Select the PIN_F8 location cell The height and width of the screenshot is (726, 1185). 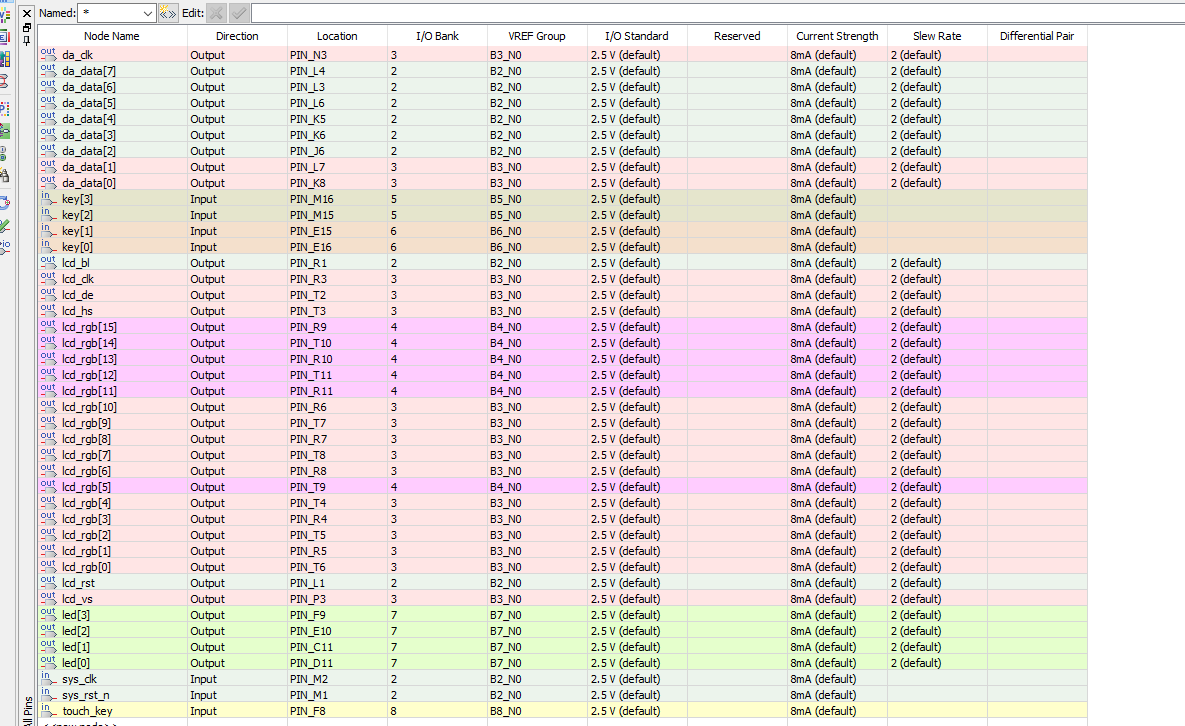[x=337, y=711]
